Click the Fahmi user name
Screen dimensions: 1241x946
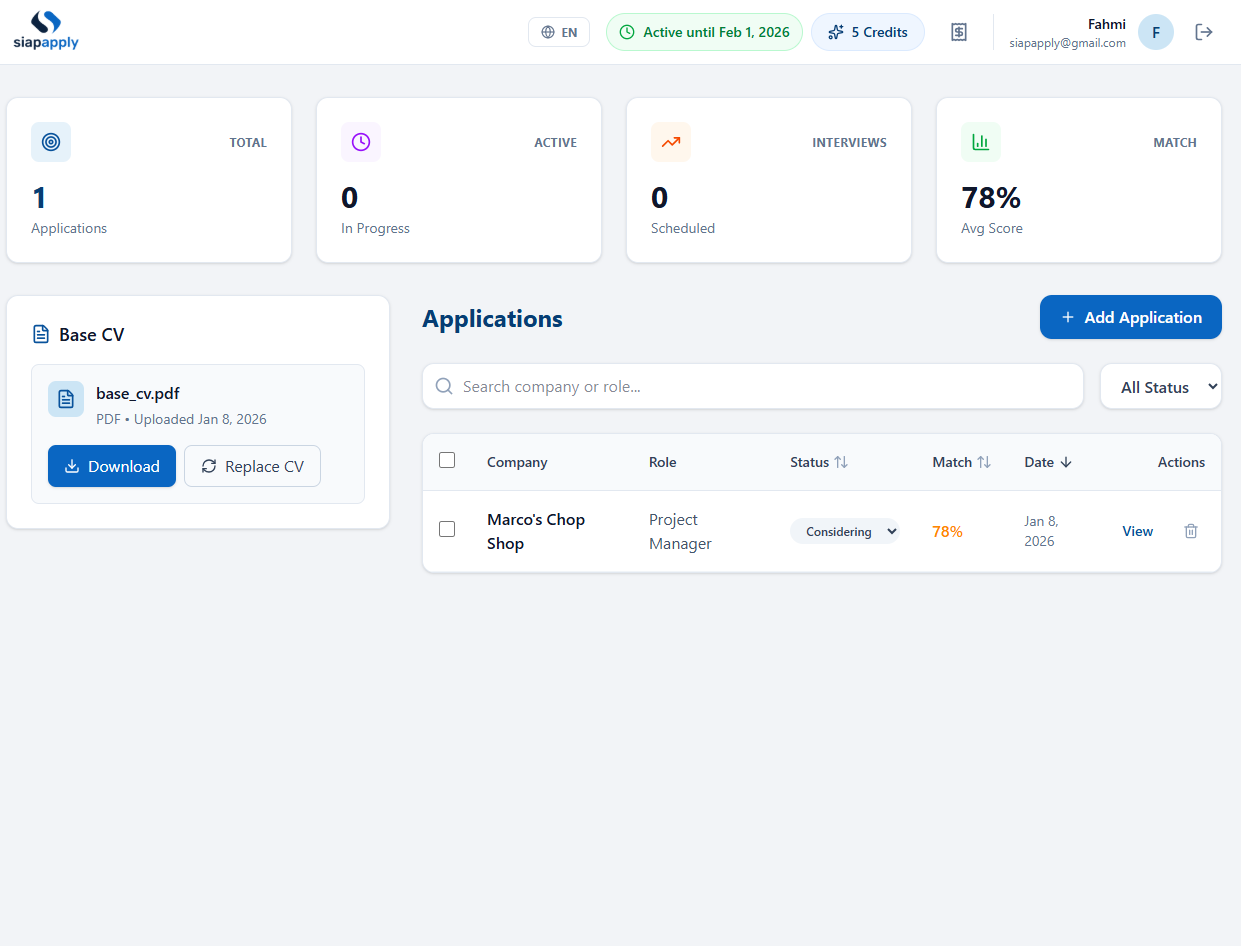point(1107,24)
